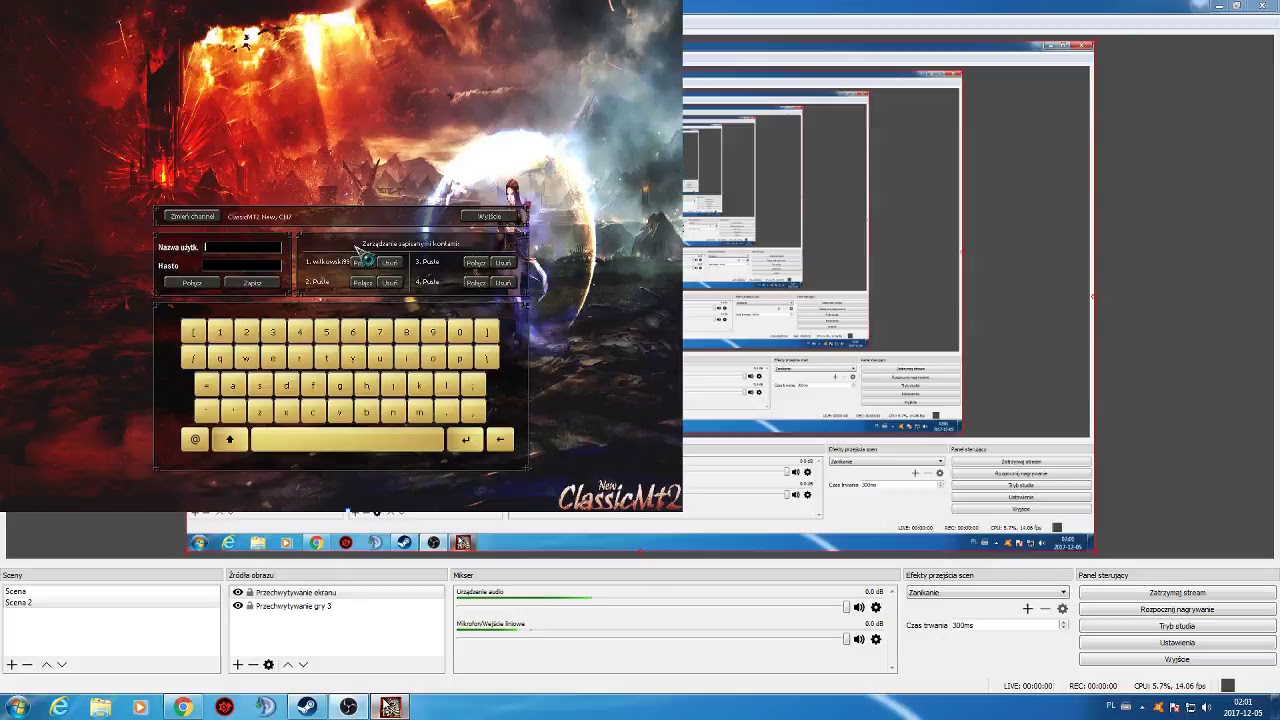Screen dimensions: 1280x720
Task: Add a new scene with plus icon
Action: pyautogui.click(x=11, y=664)
